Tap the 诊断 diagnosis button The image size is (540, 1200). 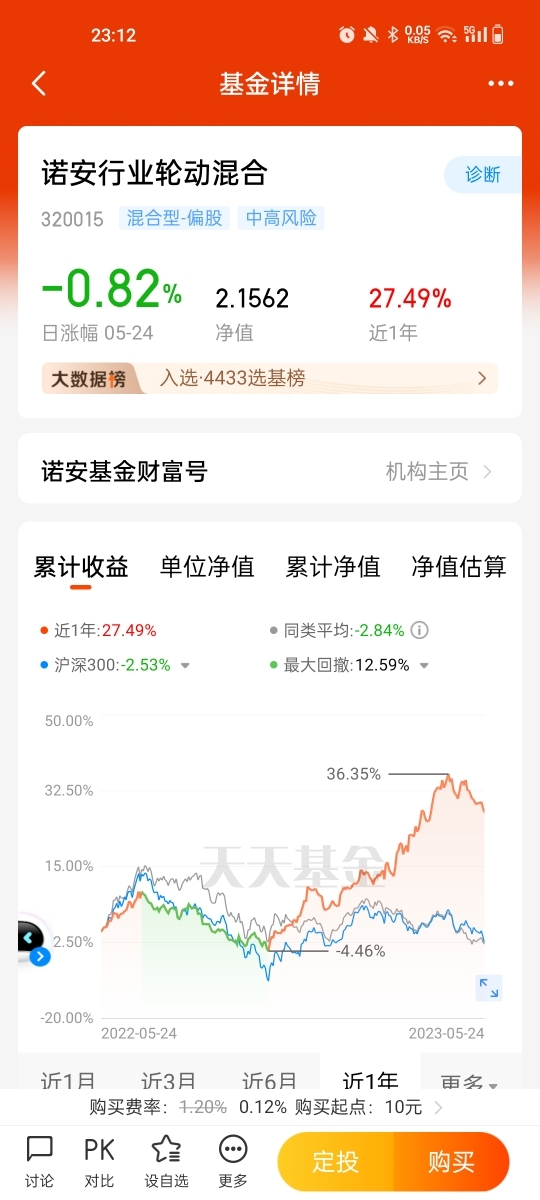(x=483, y=174)
